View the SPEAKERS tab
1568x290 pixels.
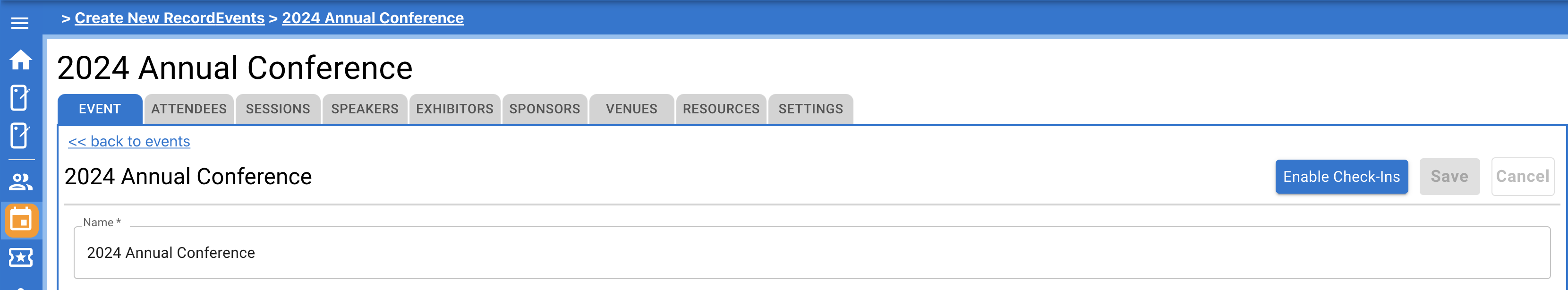click(365, 109)
